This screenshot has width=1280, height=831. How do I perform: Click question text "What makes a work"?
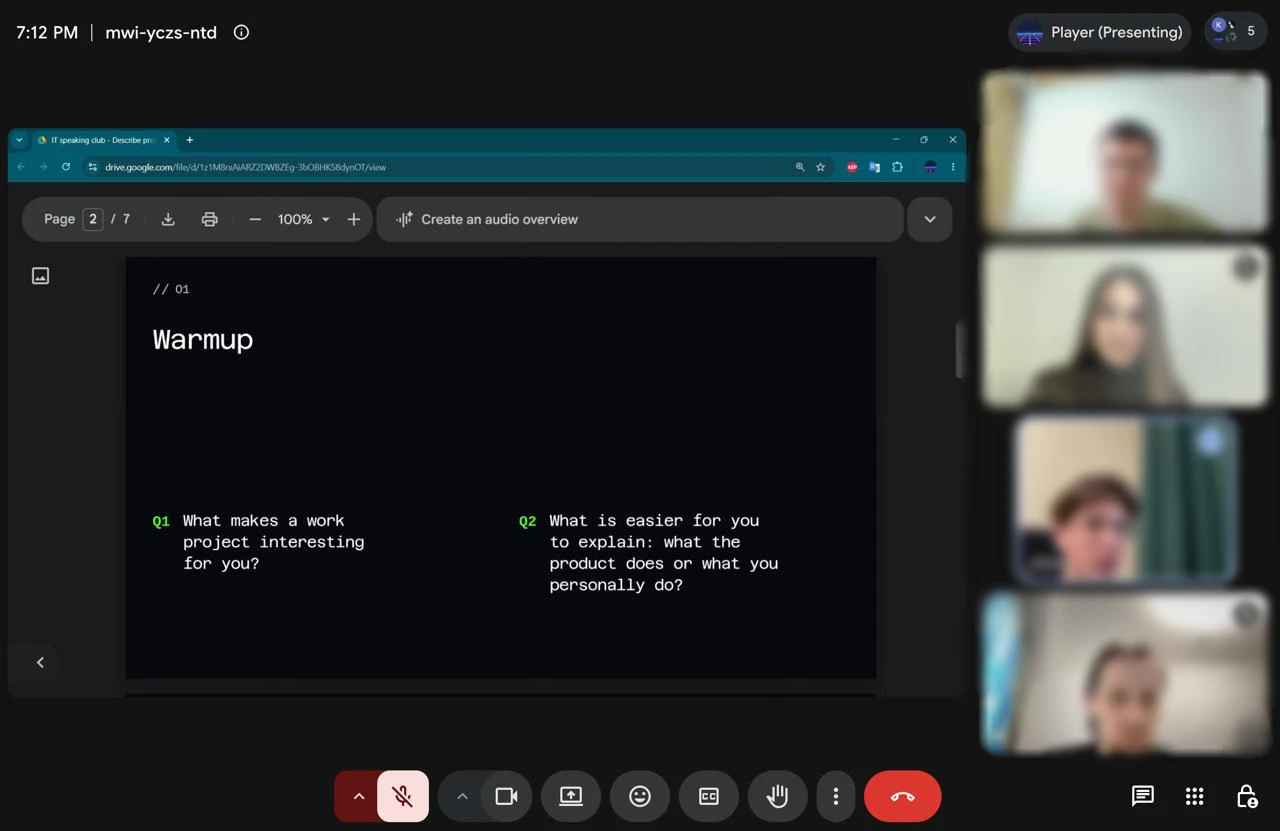(x=263, y=521)
